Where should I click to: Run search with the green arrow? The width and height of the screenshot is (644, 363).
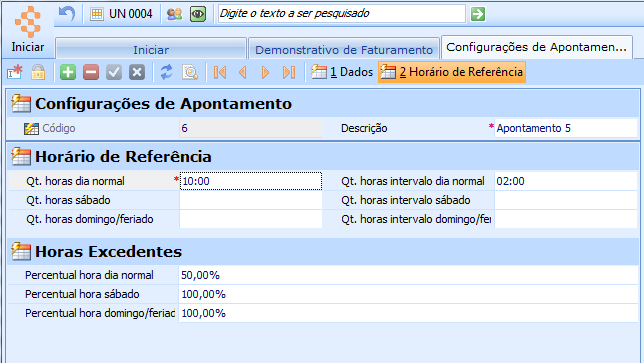point(478,14)
